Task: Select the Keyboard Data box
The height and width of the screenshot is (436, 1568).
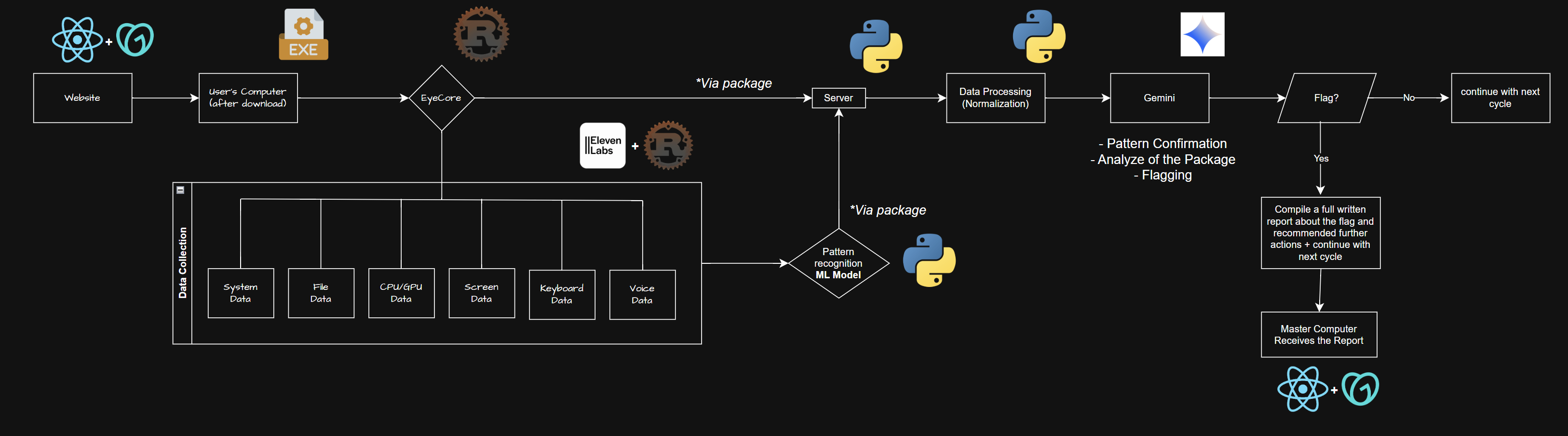Action: pyautogui.click(x=562, y=295)
